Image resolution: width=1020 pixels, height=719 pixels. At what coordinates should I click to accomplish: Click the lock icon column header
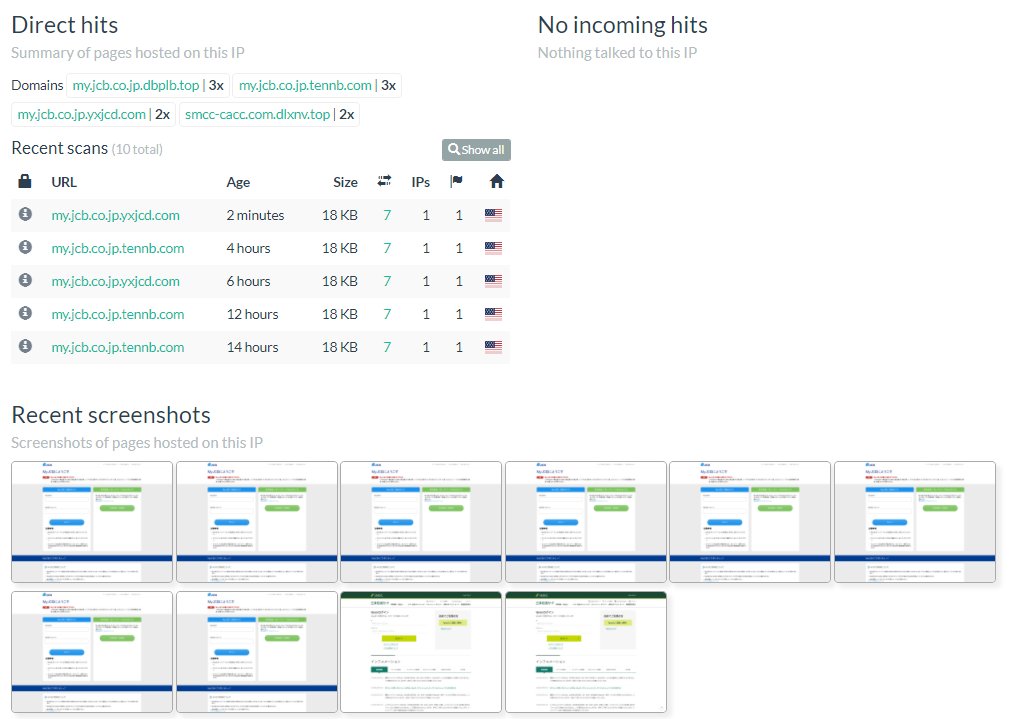25,182
